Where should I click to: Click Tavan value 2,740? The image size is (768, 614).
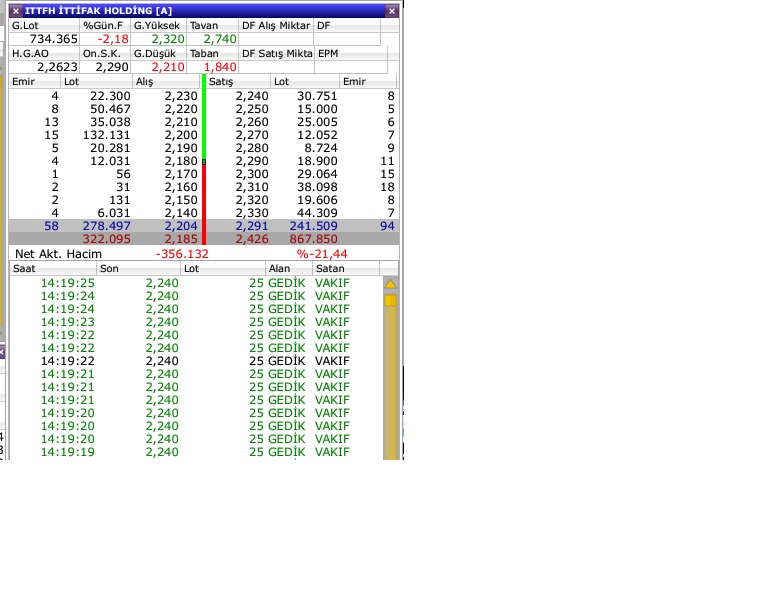pos(220,39)
